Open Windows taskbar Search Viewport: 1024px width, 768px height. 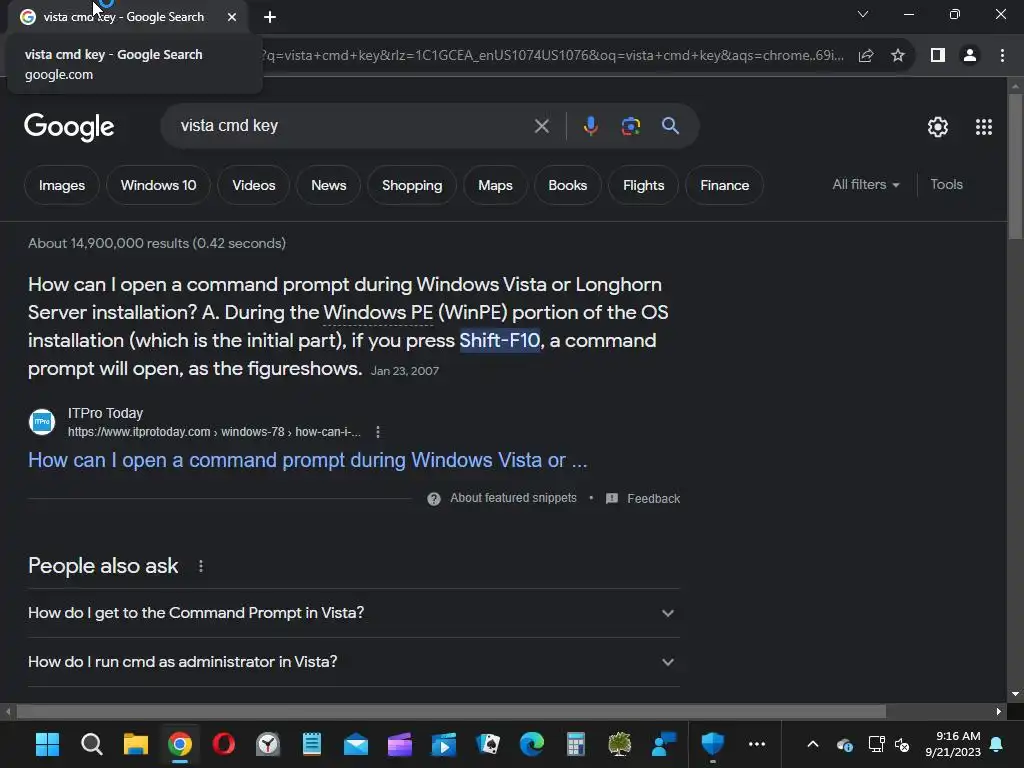coord(91,744)
